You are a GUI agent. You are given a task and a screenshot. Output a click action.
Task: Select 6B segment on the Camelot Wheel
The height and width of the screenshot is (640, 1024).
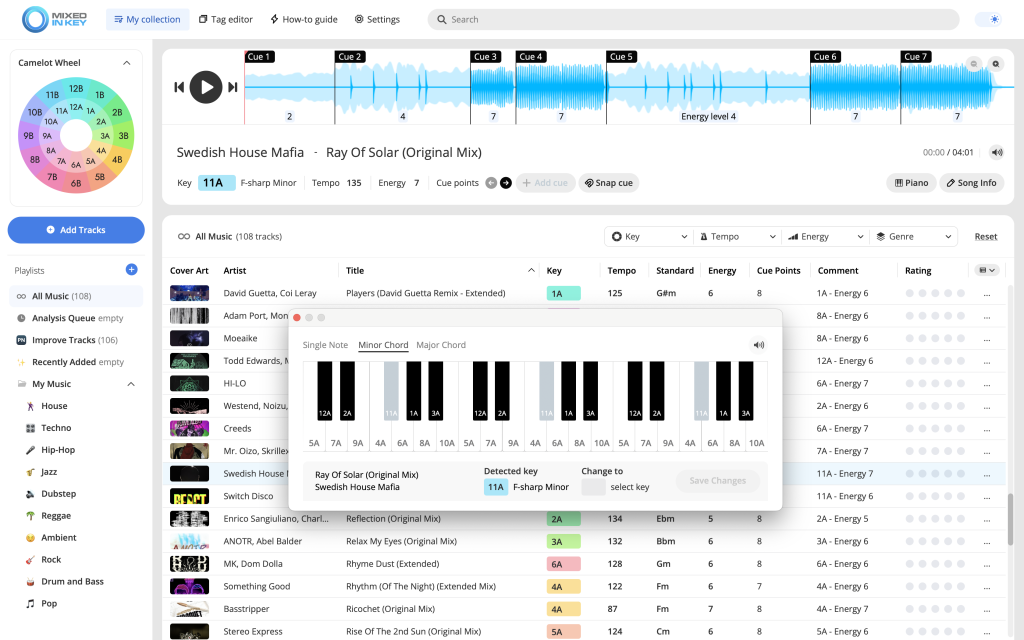[x=76, y=184]
